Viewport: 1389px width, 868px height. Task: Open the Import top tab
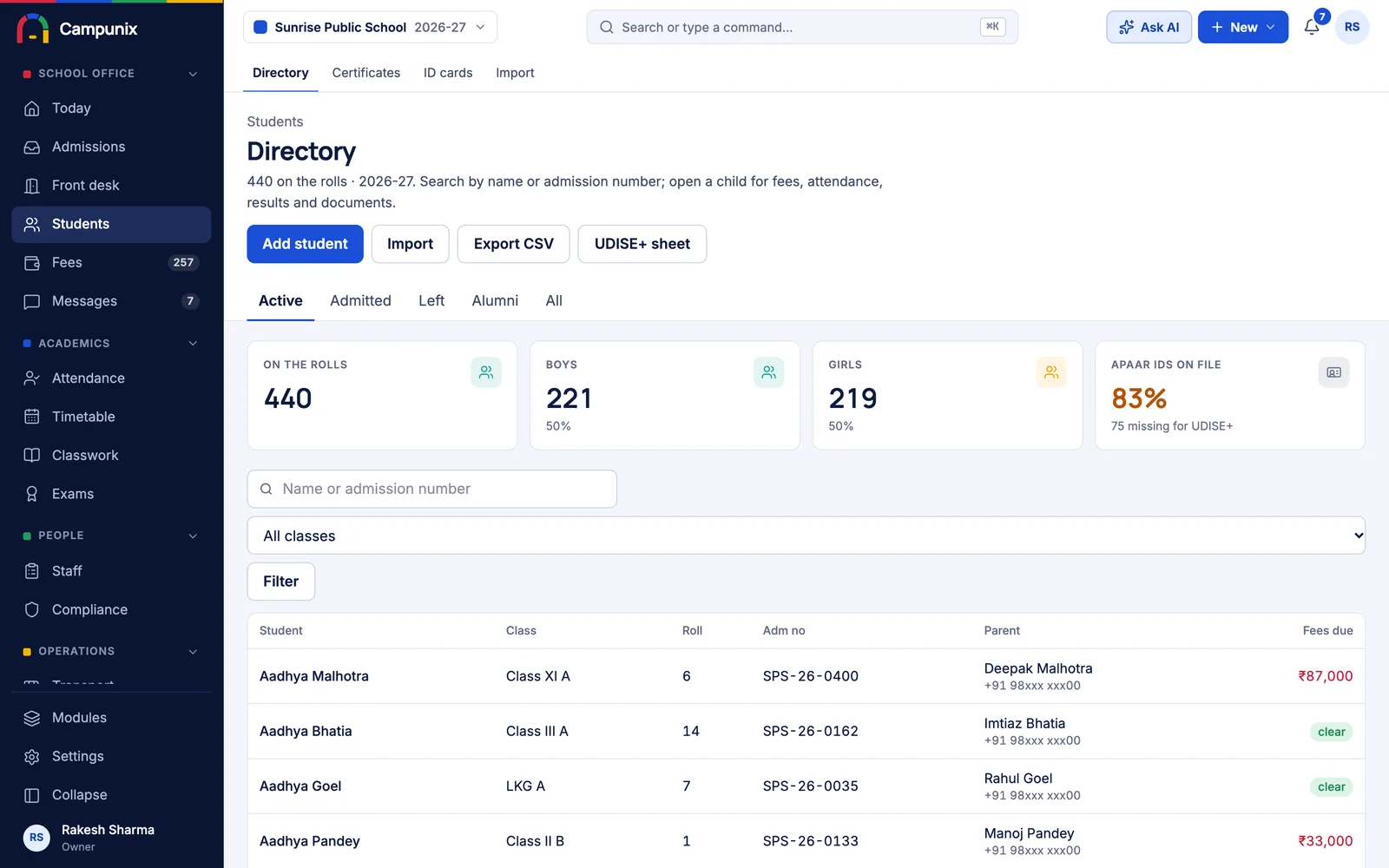click(515, 73)
